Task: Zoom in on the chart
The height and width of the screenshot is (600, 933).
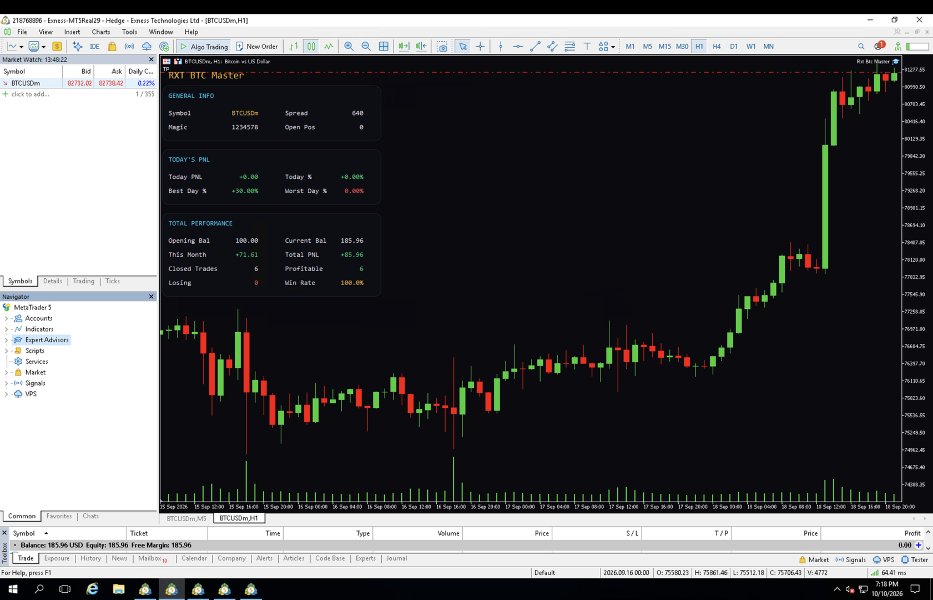Action: [349, 46]
